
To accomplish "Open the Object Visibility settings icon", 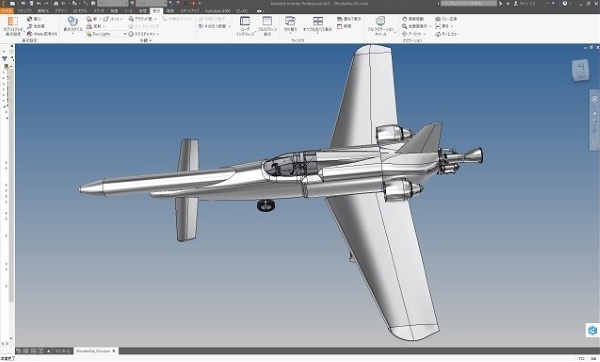I will pos(13,21).
